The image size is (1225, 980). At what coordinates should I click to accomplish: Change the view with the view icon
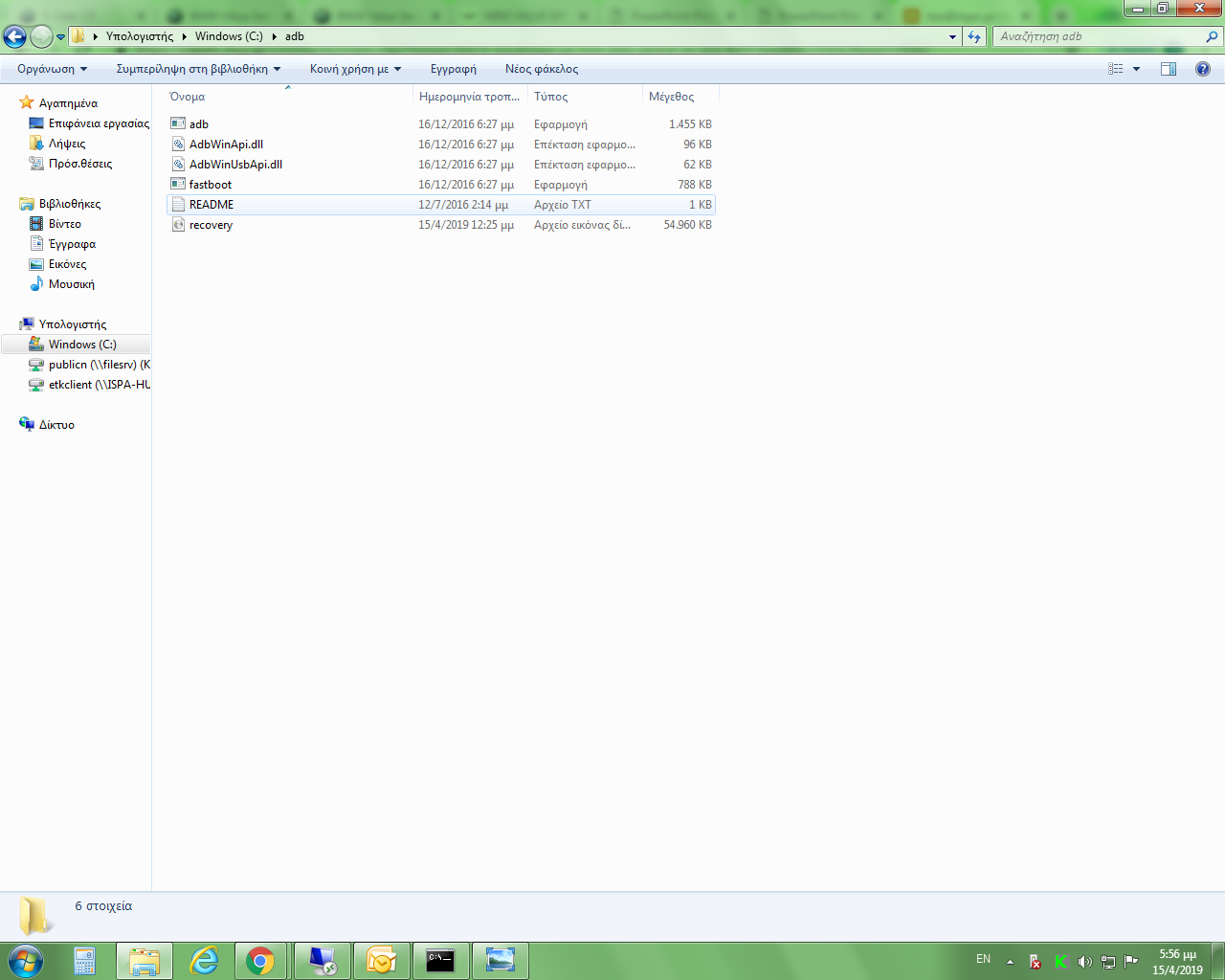pyautogui.click(x=1116, y=69)
